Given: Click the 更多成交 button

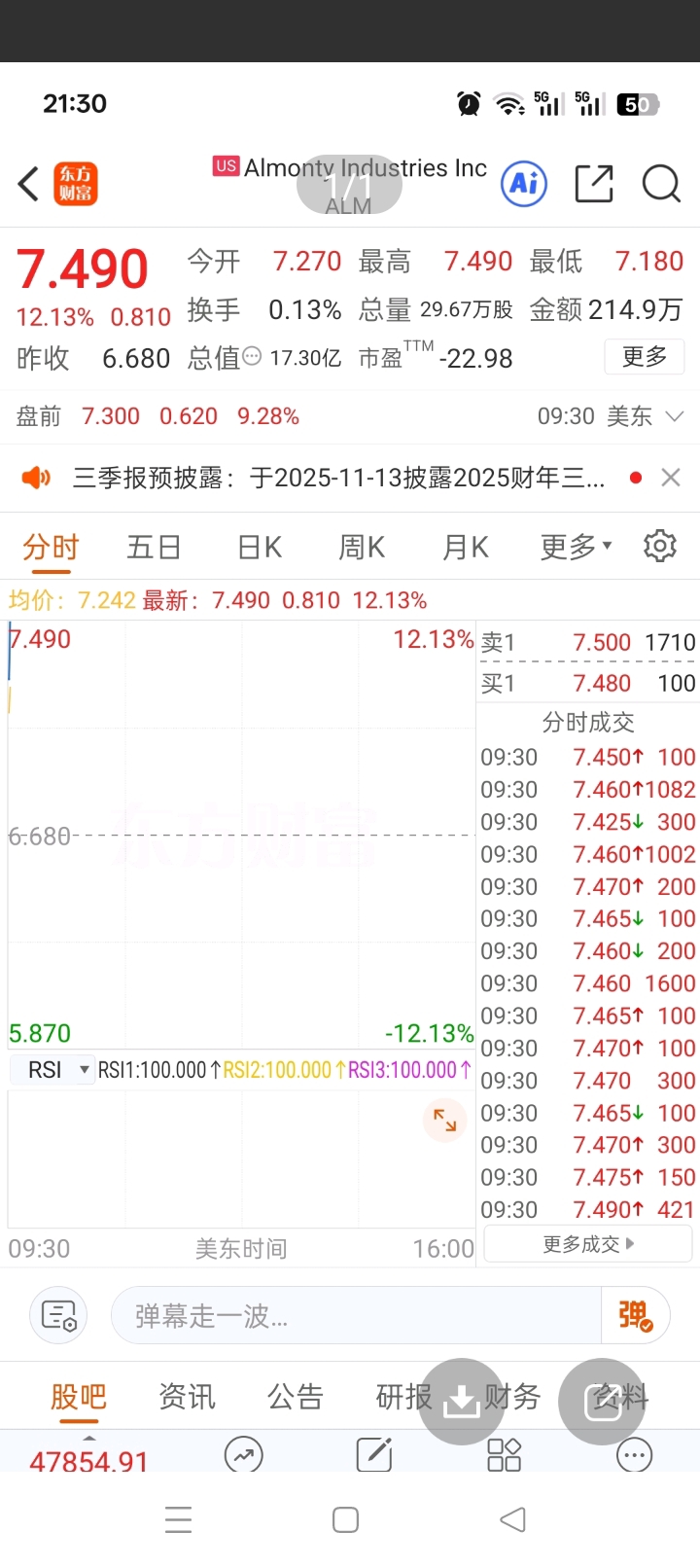Looking at the screenshot, I should click(588, 1243).
